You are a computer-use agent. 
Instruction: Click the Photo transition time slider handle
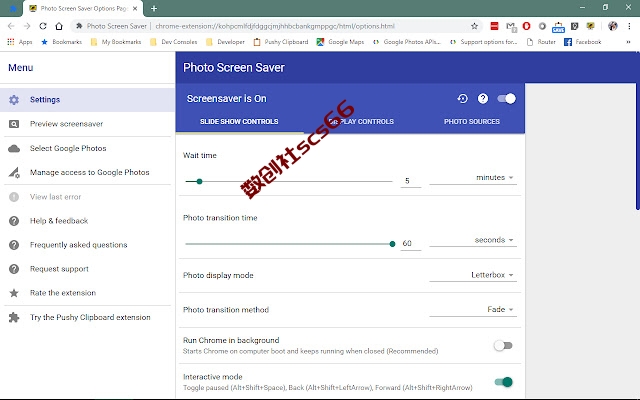click(392, 244)
